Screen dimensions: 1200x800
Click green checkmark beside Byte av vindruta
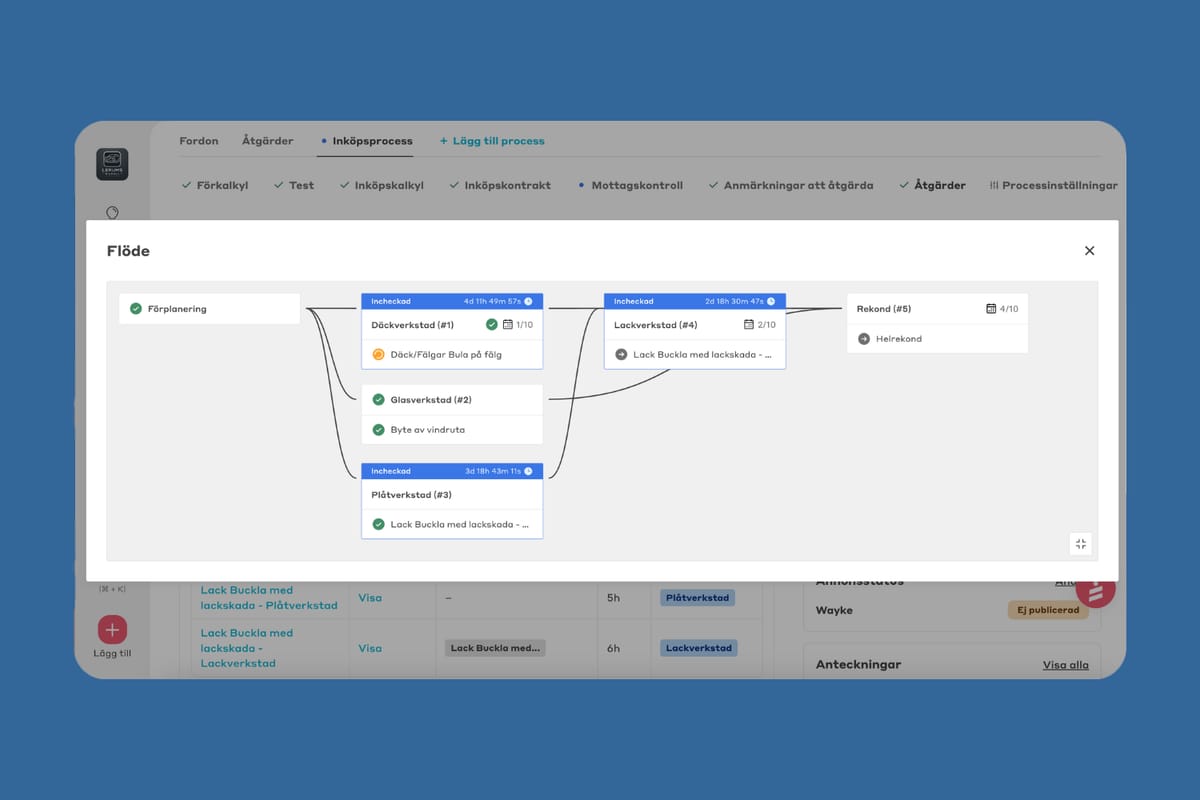(378, 430)
